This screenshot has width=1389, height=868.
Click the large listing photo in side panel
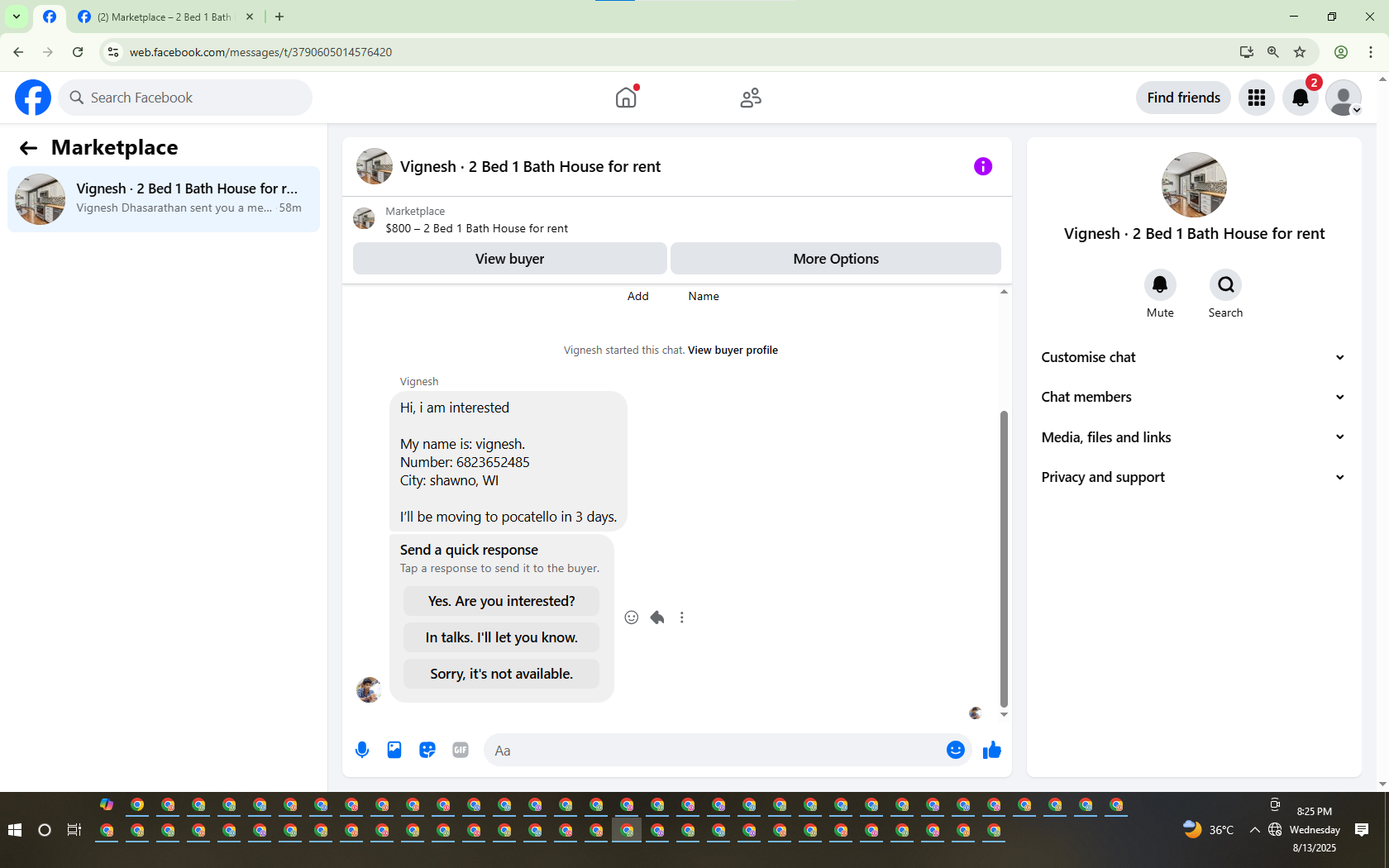point(1194,184)
